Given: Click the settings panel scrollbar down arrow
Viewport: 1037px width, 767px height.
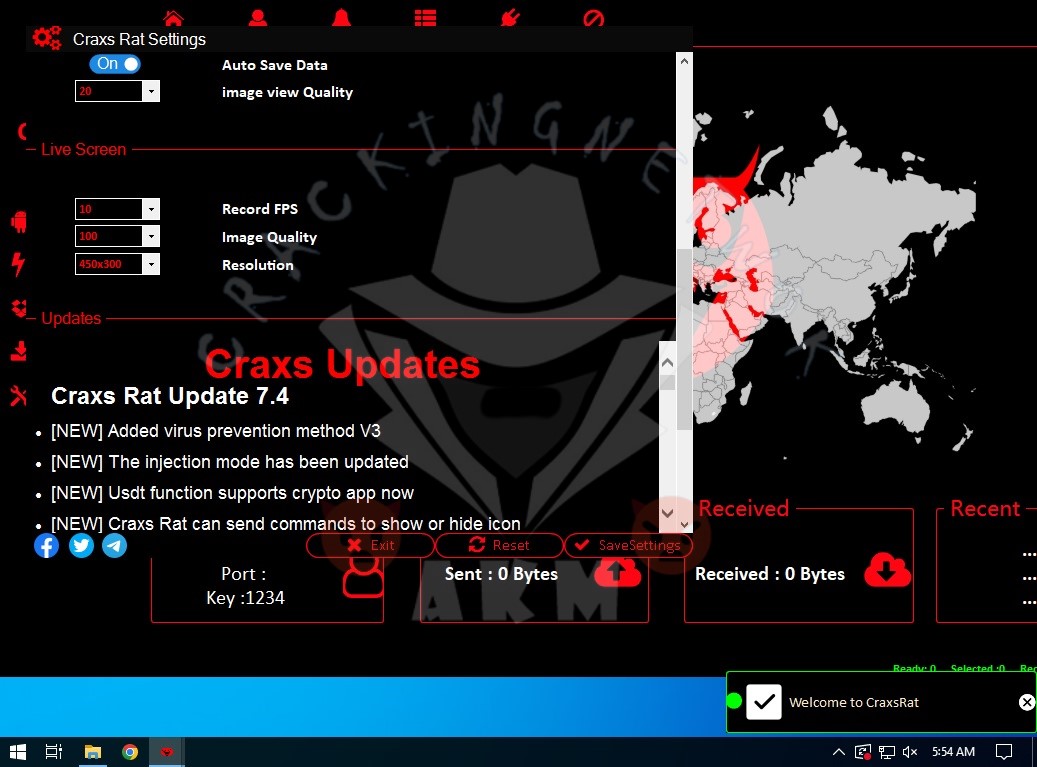Looking at the screenshot, I should tap(684, 523).
